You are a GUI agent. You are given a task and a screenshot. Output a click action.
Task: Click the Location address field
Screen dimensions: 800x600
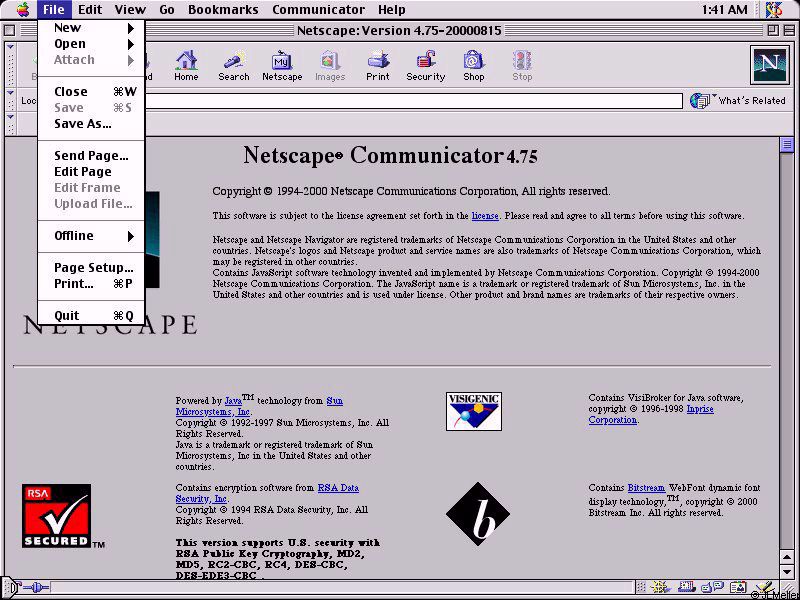pyautogui.click(x=413, y=101)
